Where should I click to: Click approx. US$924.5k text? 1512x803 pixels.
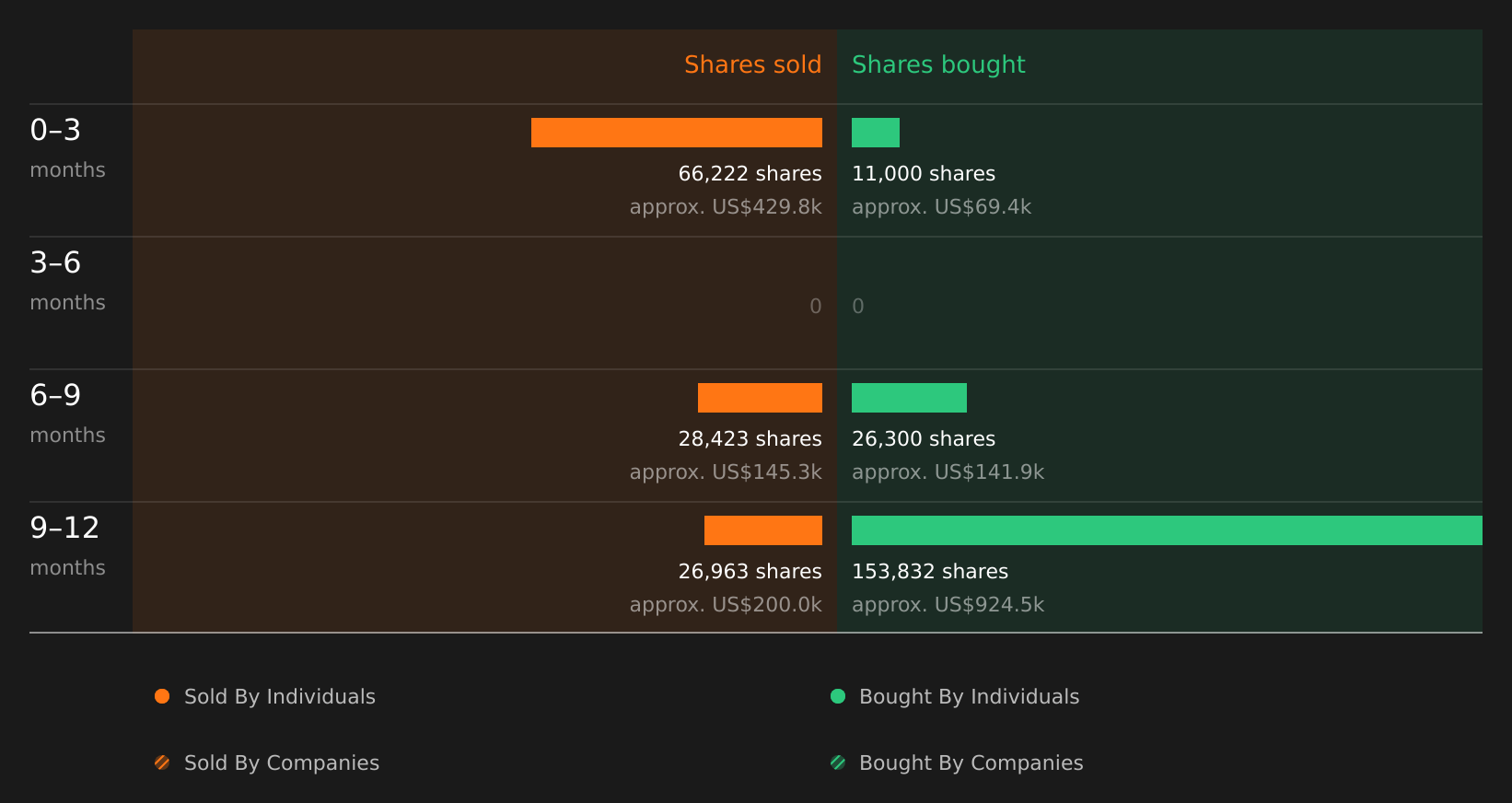pyautogui.click(x=948, y=605)
